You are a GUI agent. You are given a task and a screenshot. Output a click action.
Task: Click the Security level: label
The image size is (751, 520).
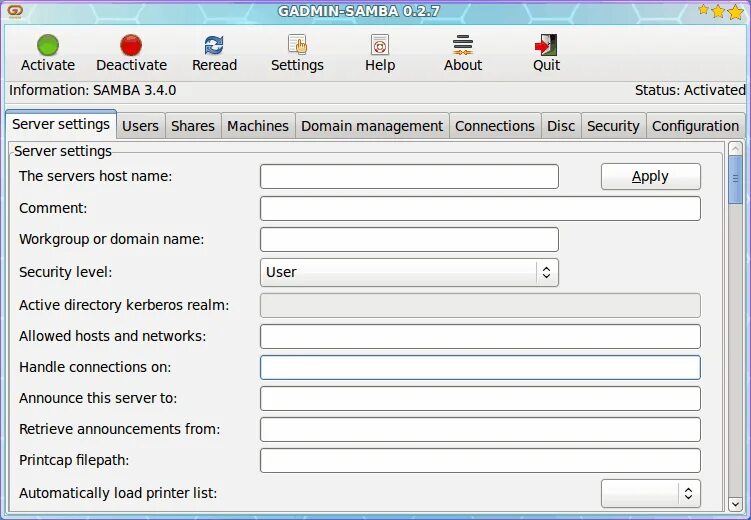pos(66,272)
